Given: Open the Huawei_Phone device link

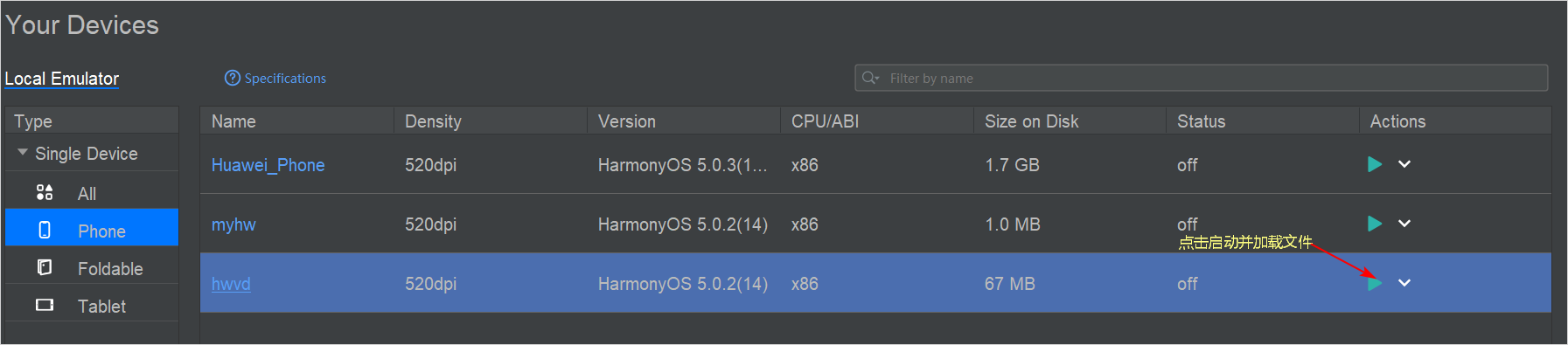Looking at the screenshot, I should (268, 165).
